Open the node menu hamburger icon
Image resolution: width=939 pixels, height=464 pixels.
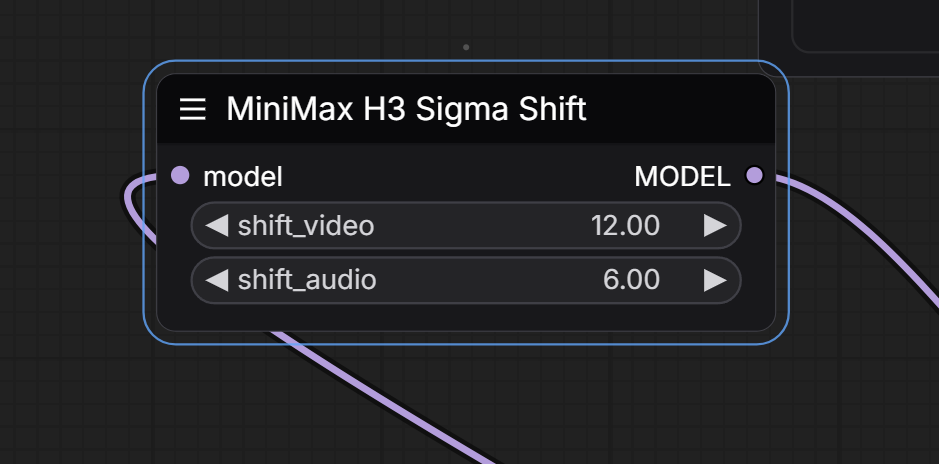(192, 110)
